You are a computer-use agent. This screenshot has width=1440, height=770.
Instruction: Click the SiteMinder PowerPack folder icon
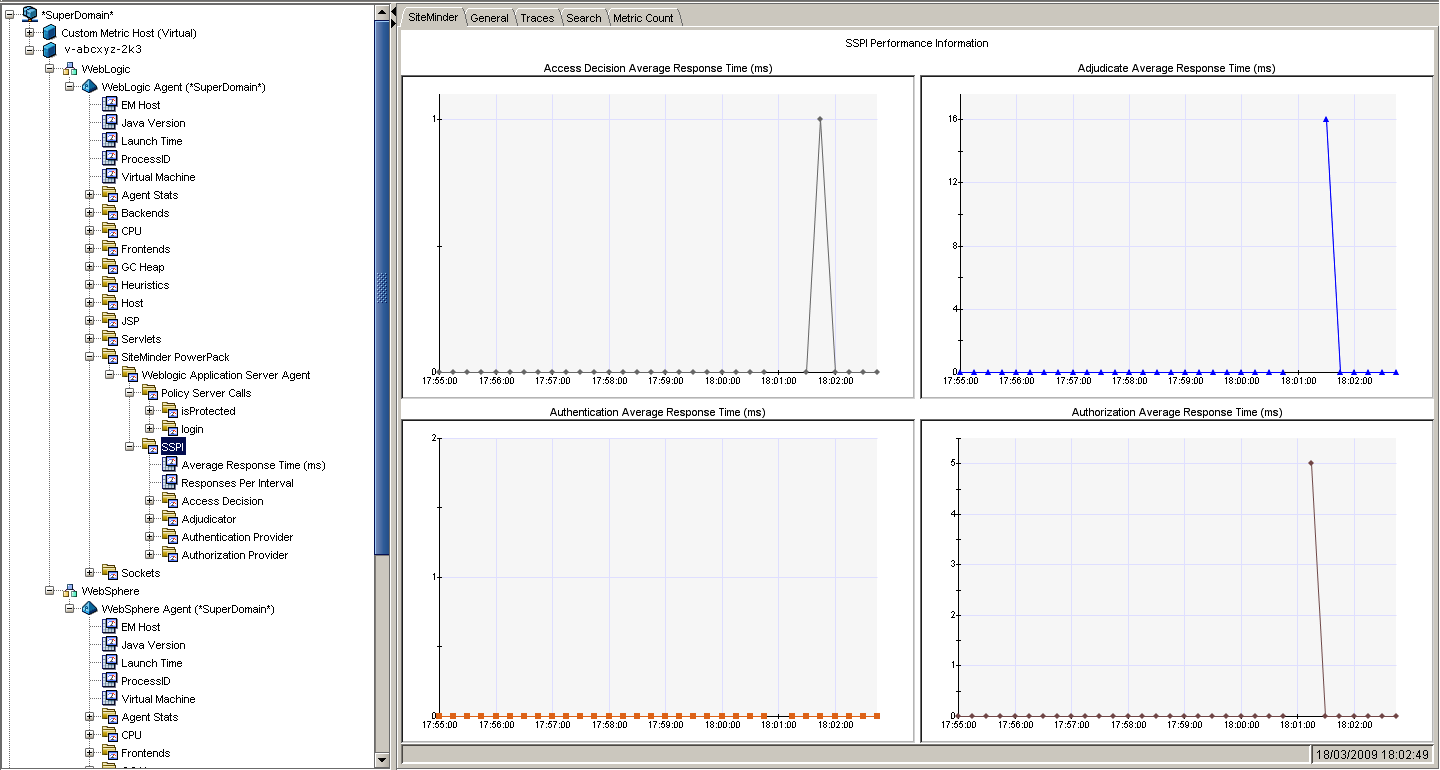110,357
